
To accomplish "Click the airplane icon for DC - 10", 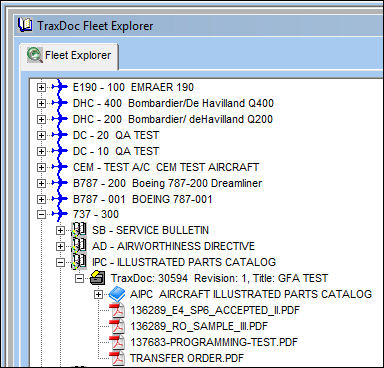I will coord(60,151).
